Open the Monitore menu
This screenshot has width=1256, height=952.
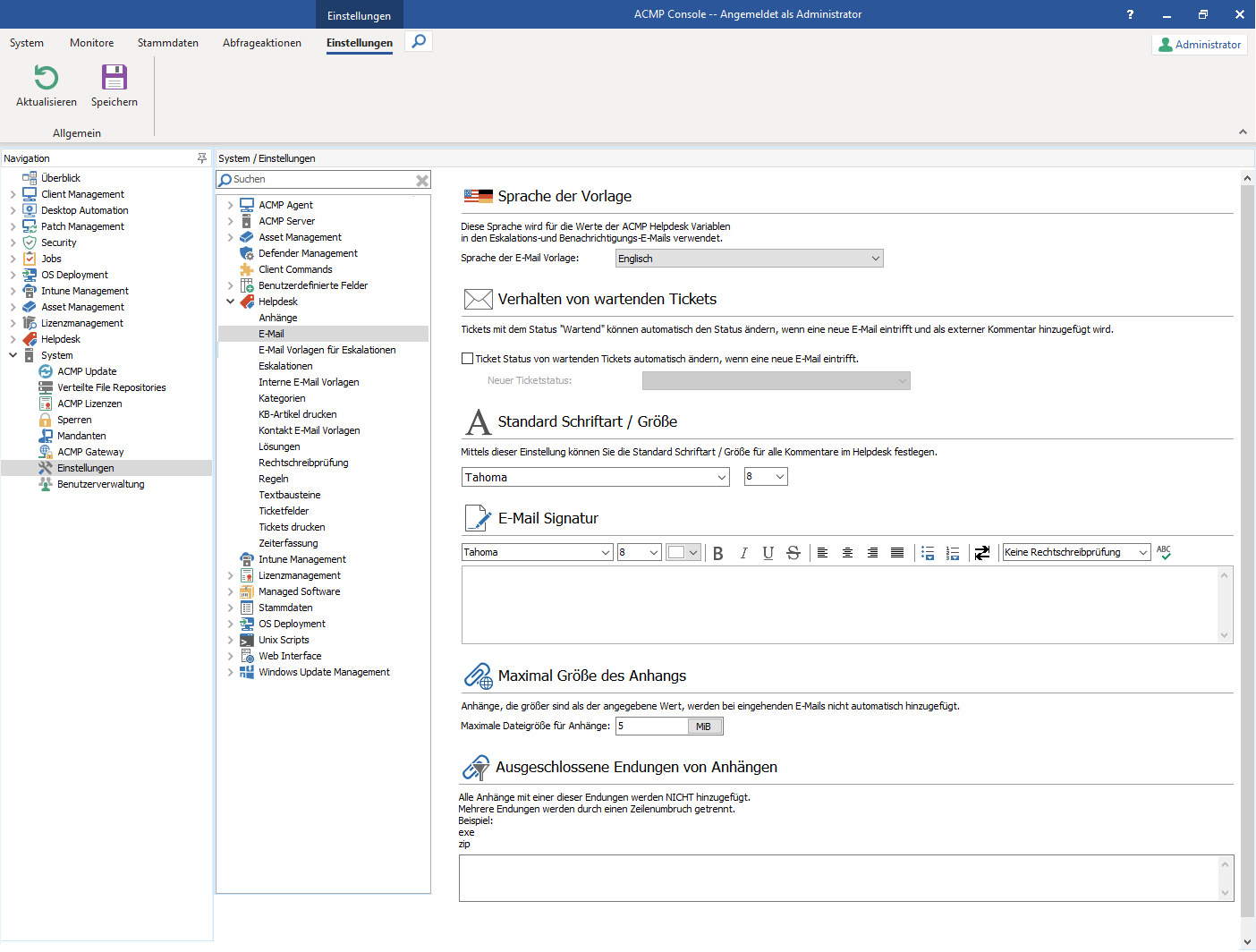(91, 42)
